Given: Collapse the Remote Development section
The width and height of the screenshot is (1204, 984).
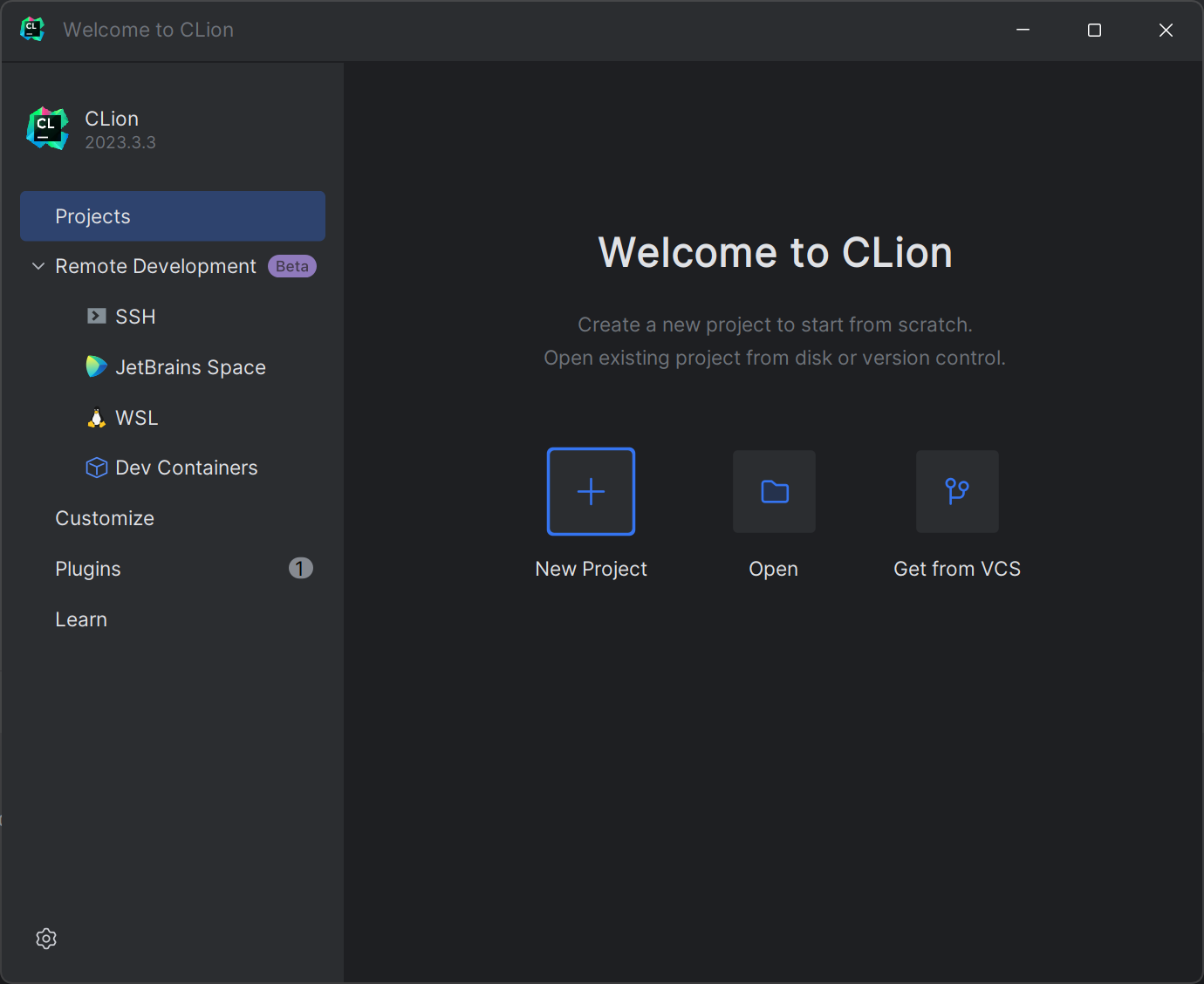Looking at the screenshot, I should pos(38,266).
